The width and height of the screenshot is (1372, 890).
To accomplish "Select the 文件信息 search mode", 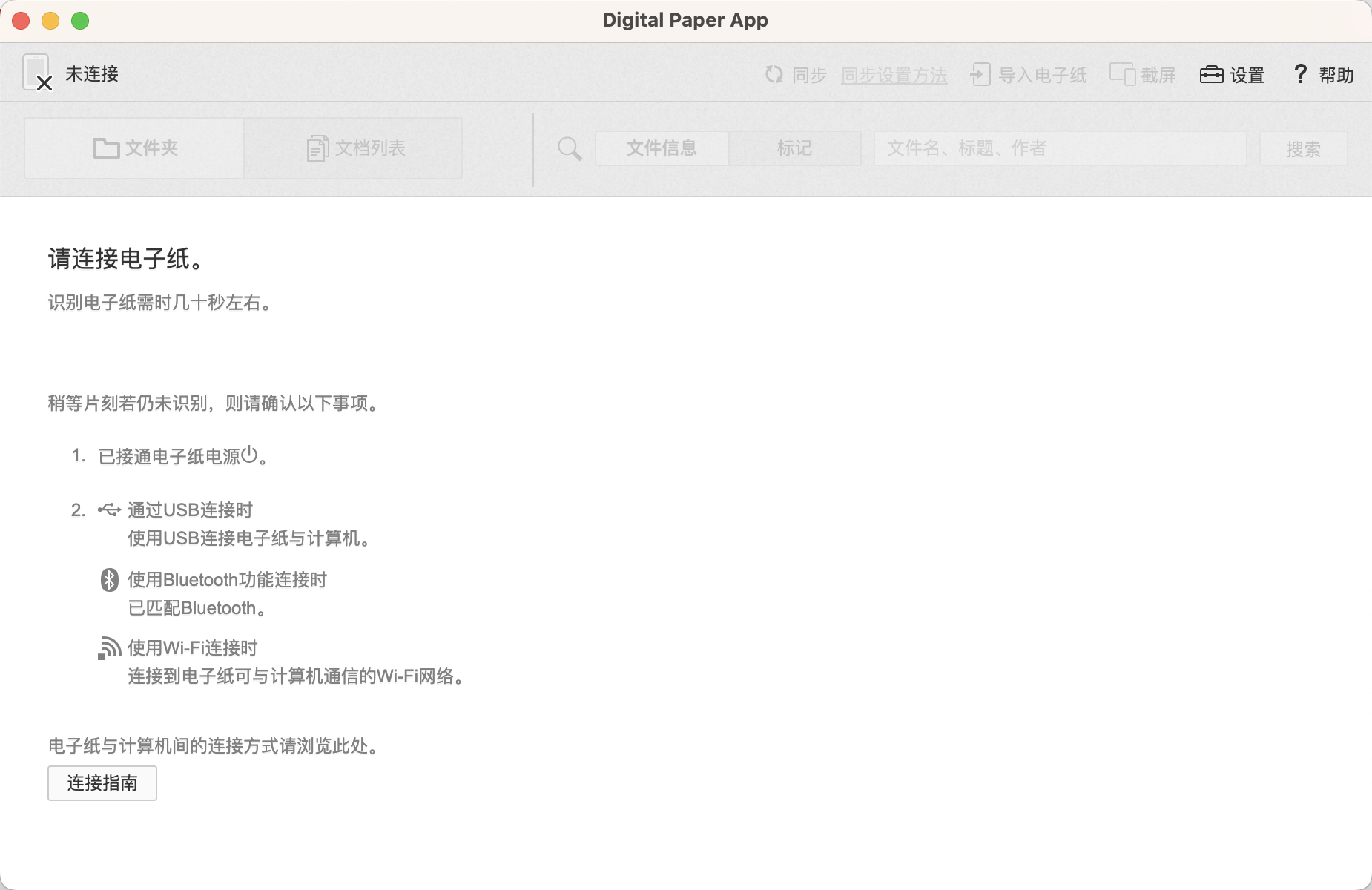I will [x=662, y=148].
